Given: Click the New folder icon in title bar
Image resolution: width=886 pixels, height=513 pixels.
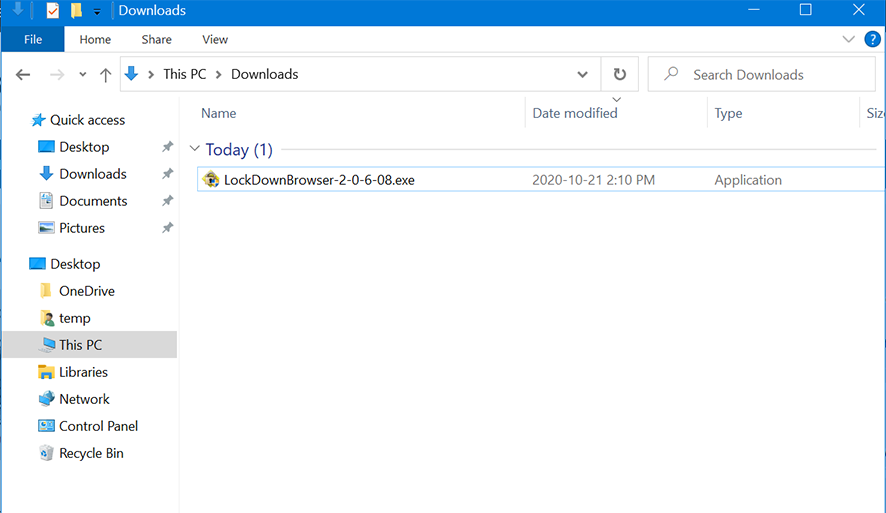Looking at the screenshot, I should (x=76, y=10).
